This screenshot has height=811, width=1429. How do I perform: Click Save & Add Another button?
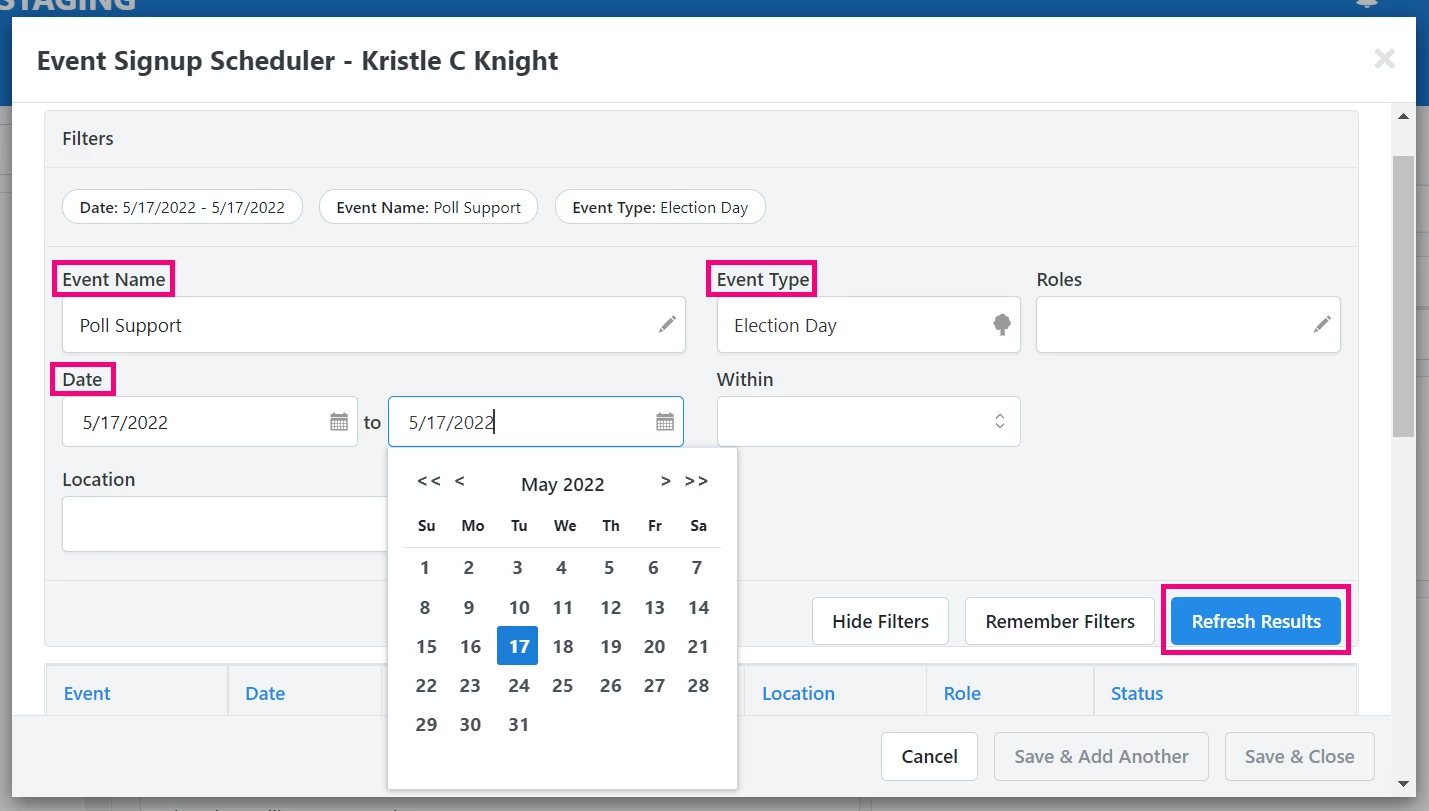pos(1101,757)
